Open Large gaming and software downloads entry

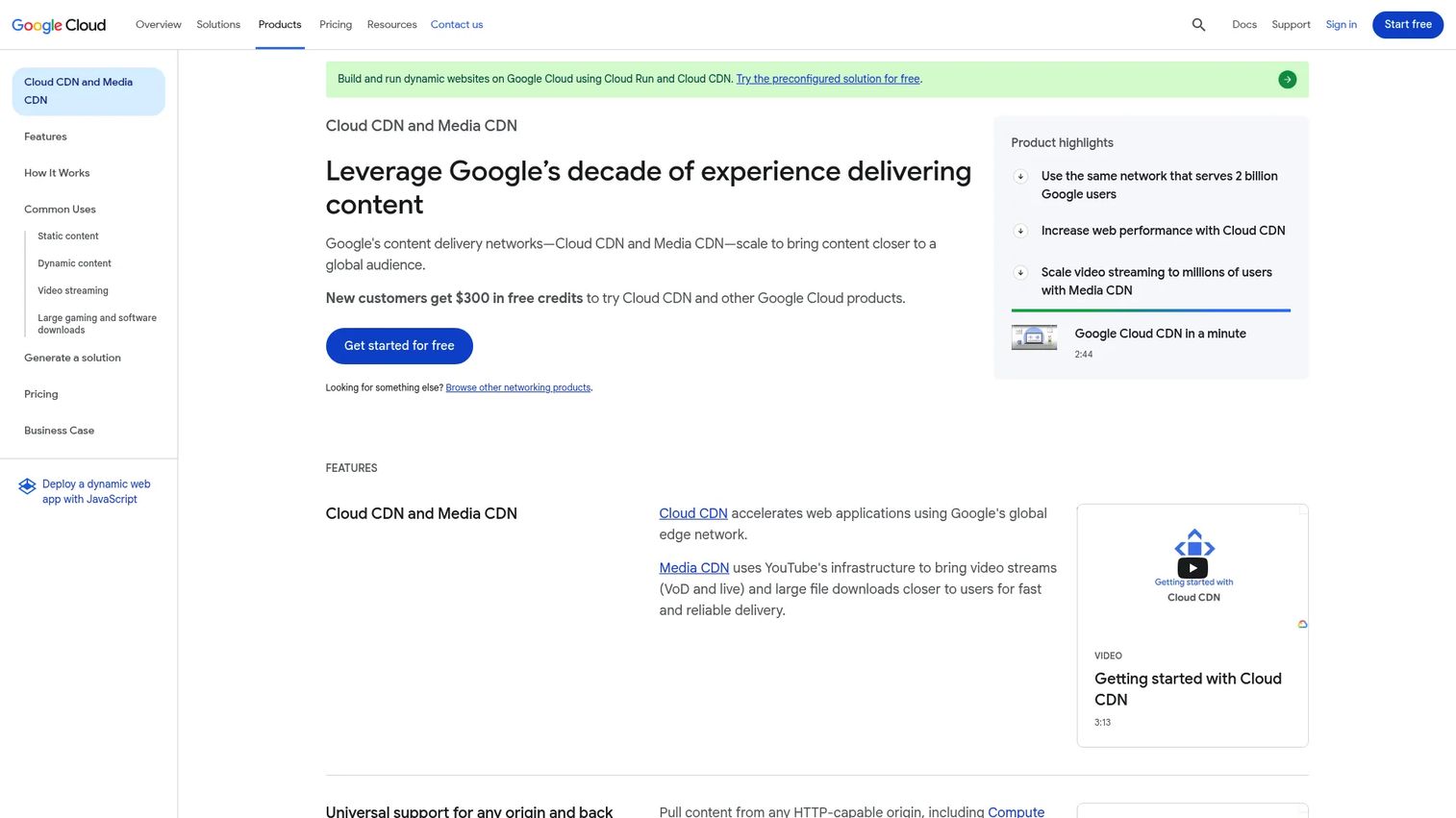click(97, 324)
